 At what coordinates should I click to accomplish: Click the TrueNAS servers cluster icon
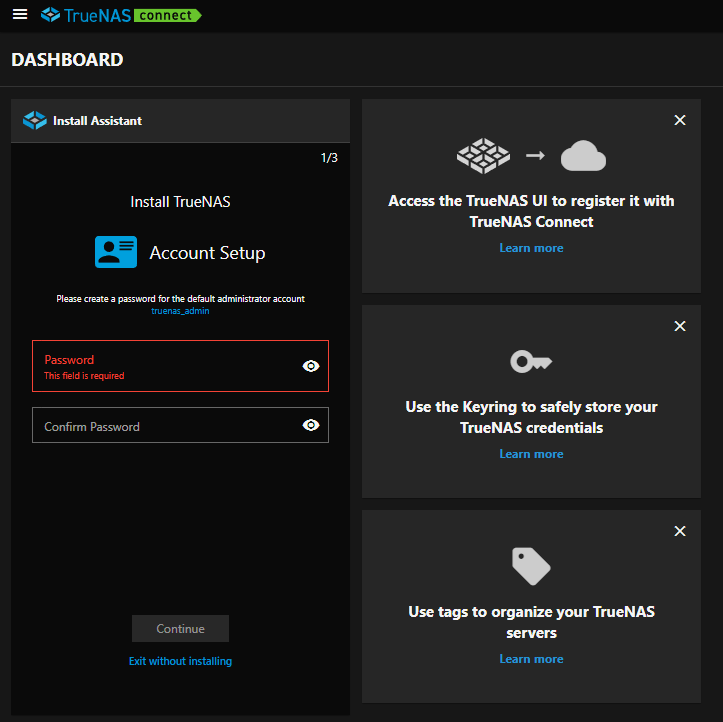coord(483,156)
